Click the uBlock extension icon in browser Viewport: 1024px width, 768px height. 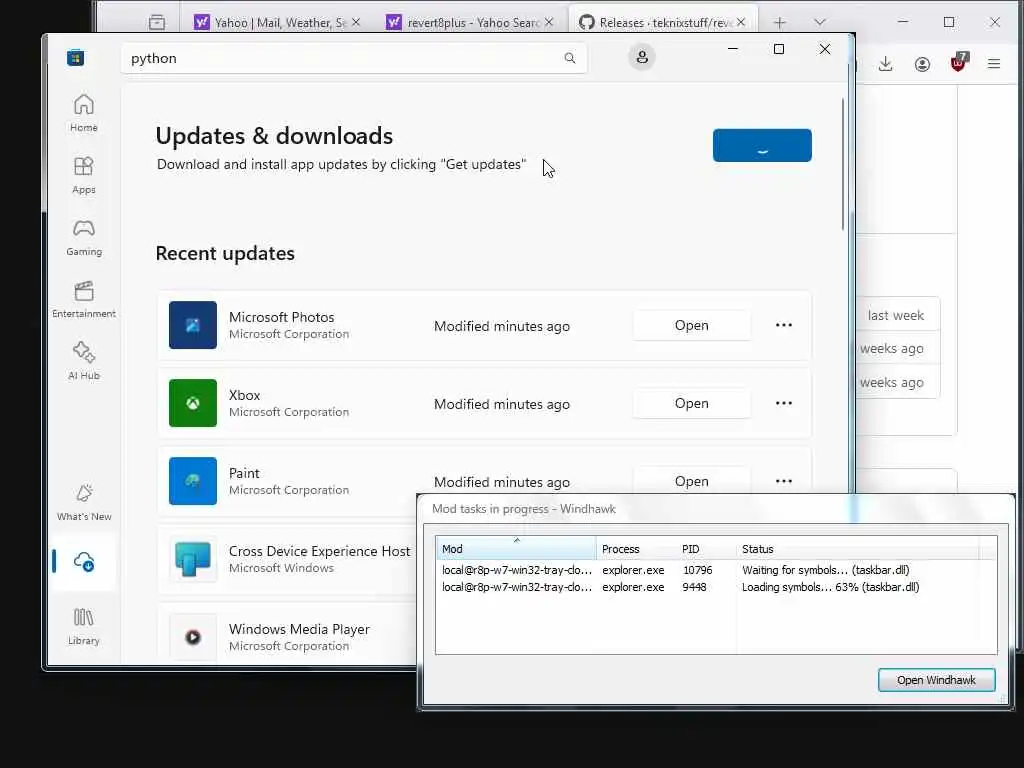pyautogui.click(x=958, y=63)
